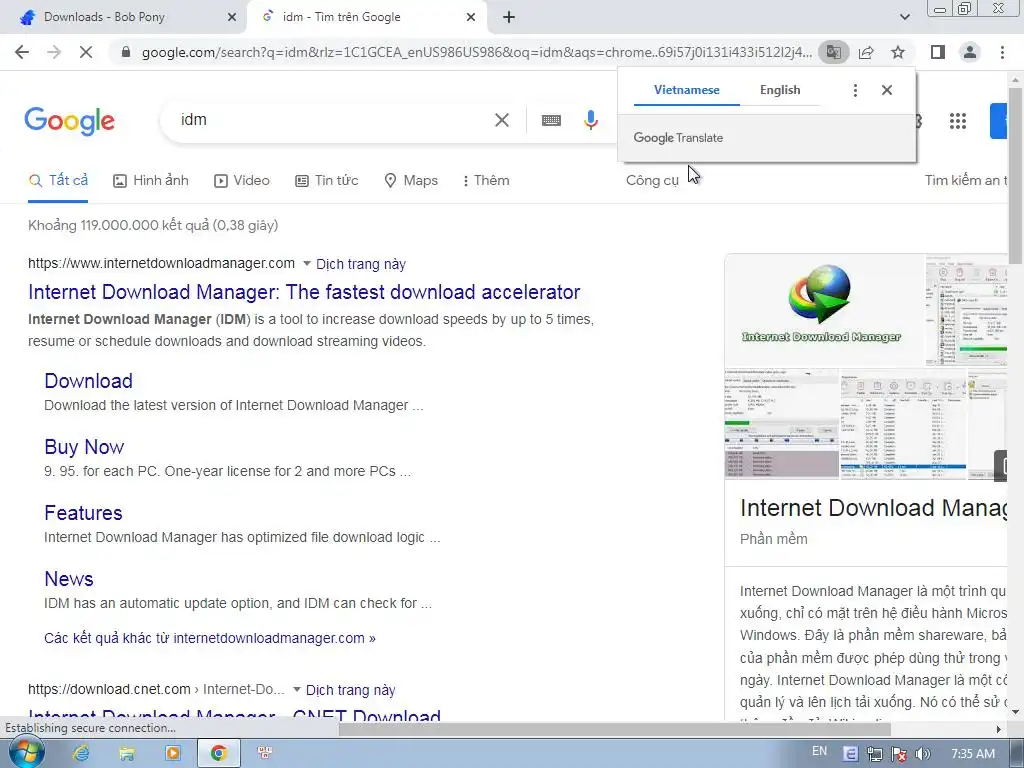The width and height of the screenshot is (1024, 768).
Task: Click Dịch trang này for download.cnet.com
Action: (351, 690)
